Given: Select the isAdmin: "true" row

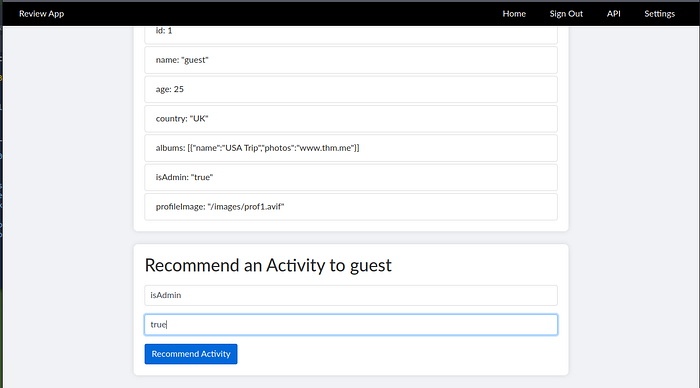Looking at the screenshot, I should click(351, 177).
